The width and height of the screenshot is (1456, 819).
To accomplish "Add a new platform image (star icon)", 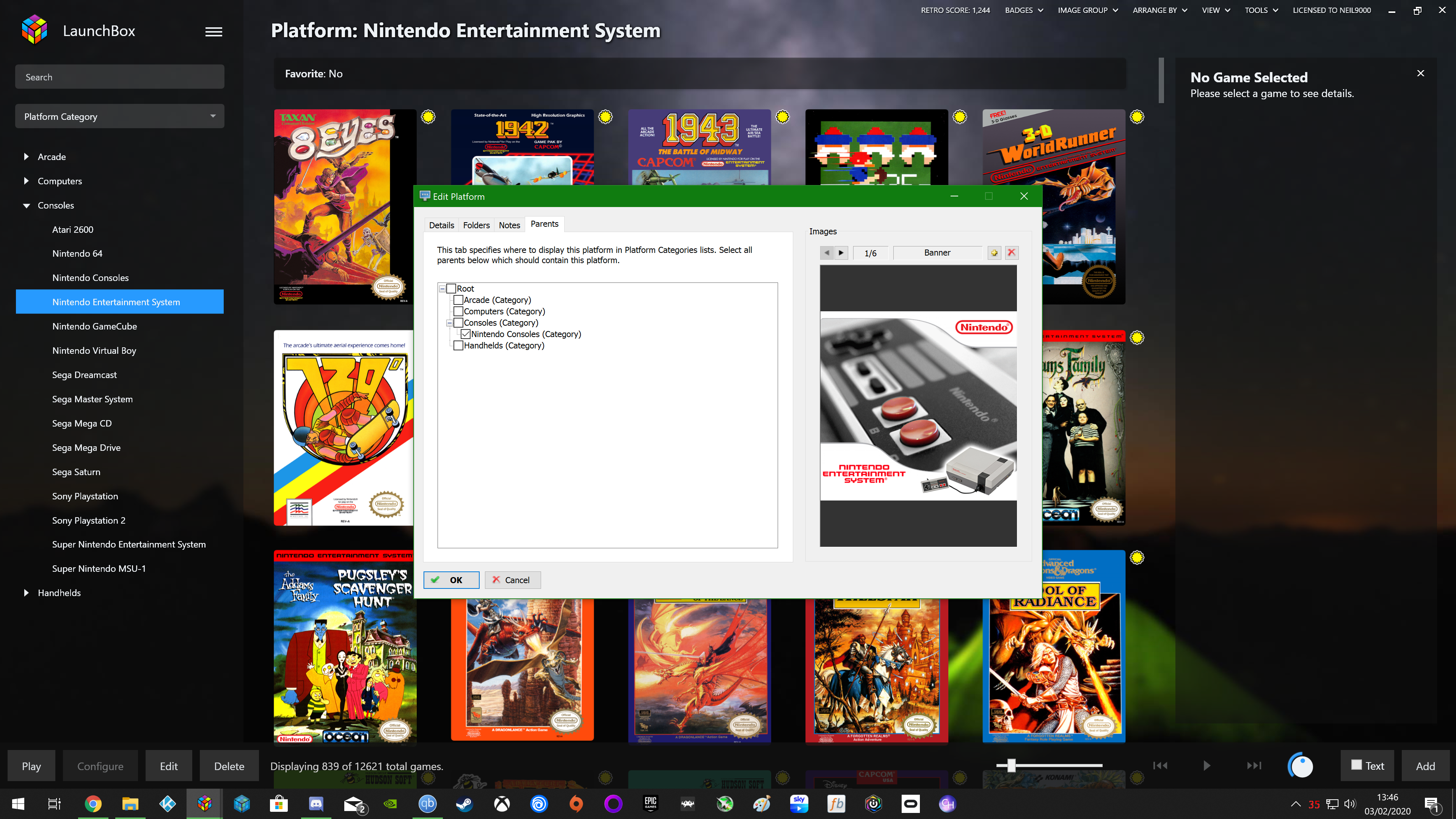I will (x=994, y=253).
